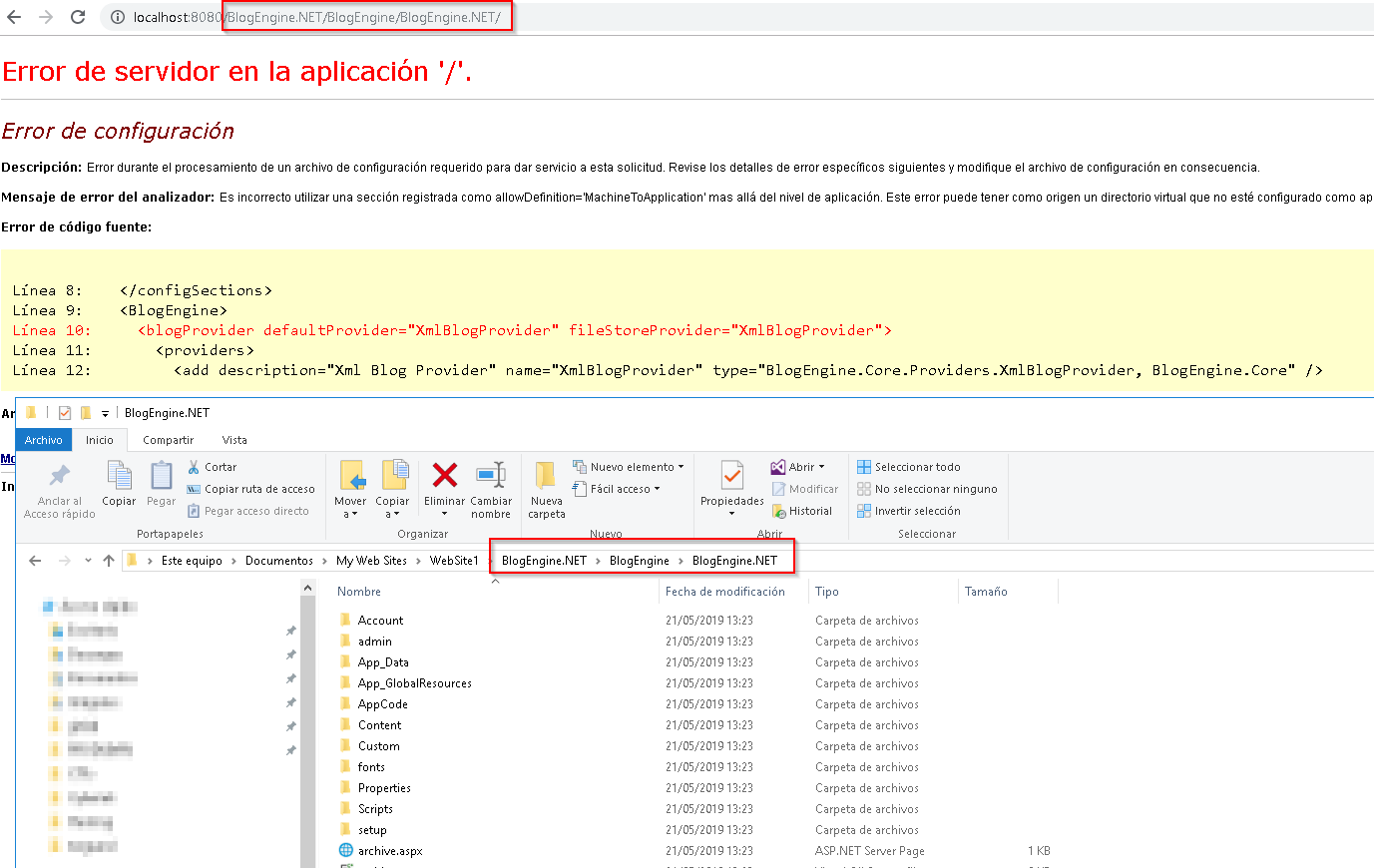Choose Copiar ruta de acceso
The image size is (1374, 868).
(251, 489)
